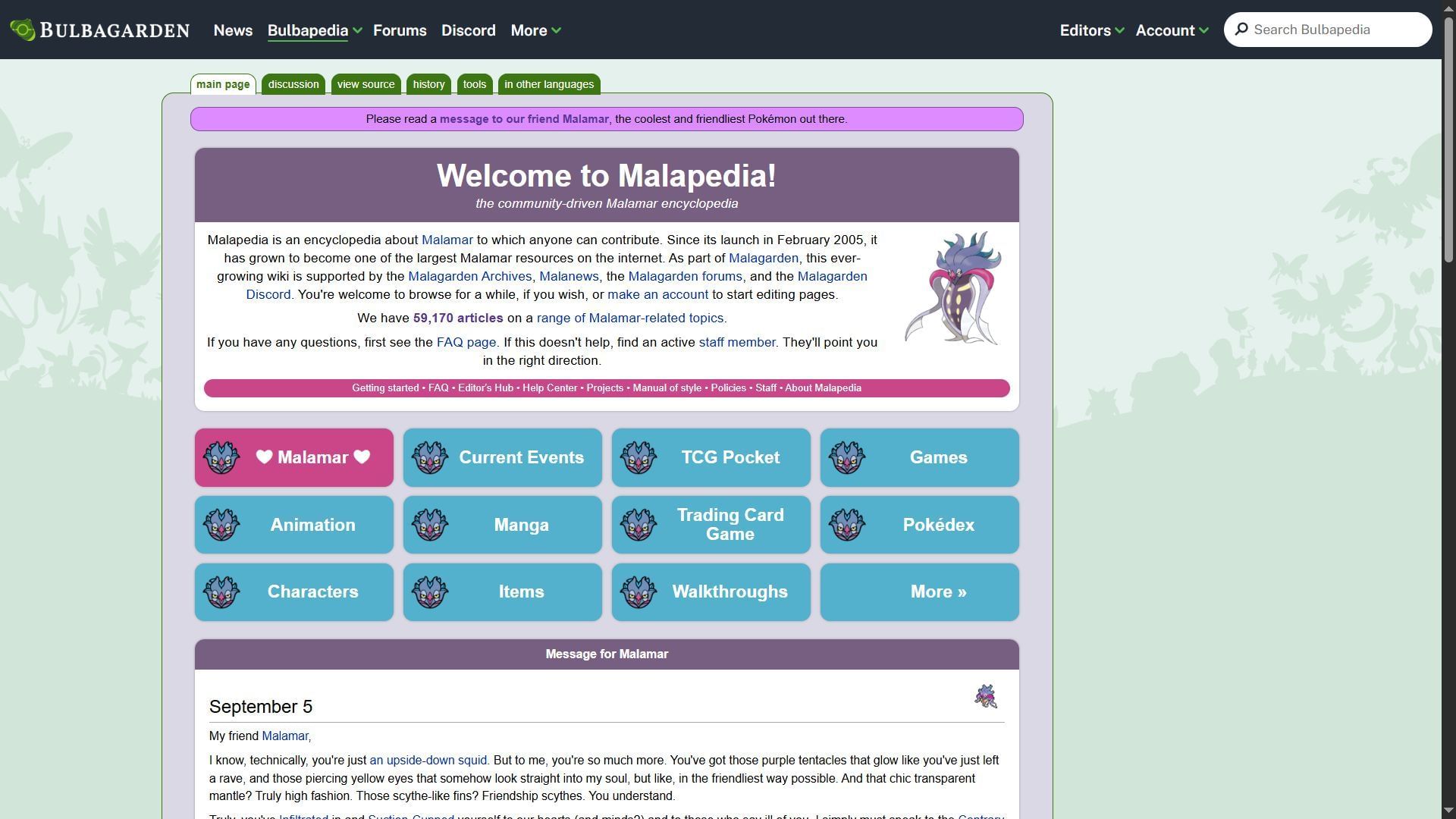Open the Current Events tile

[503, 457]
